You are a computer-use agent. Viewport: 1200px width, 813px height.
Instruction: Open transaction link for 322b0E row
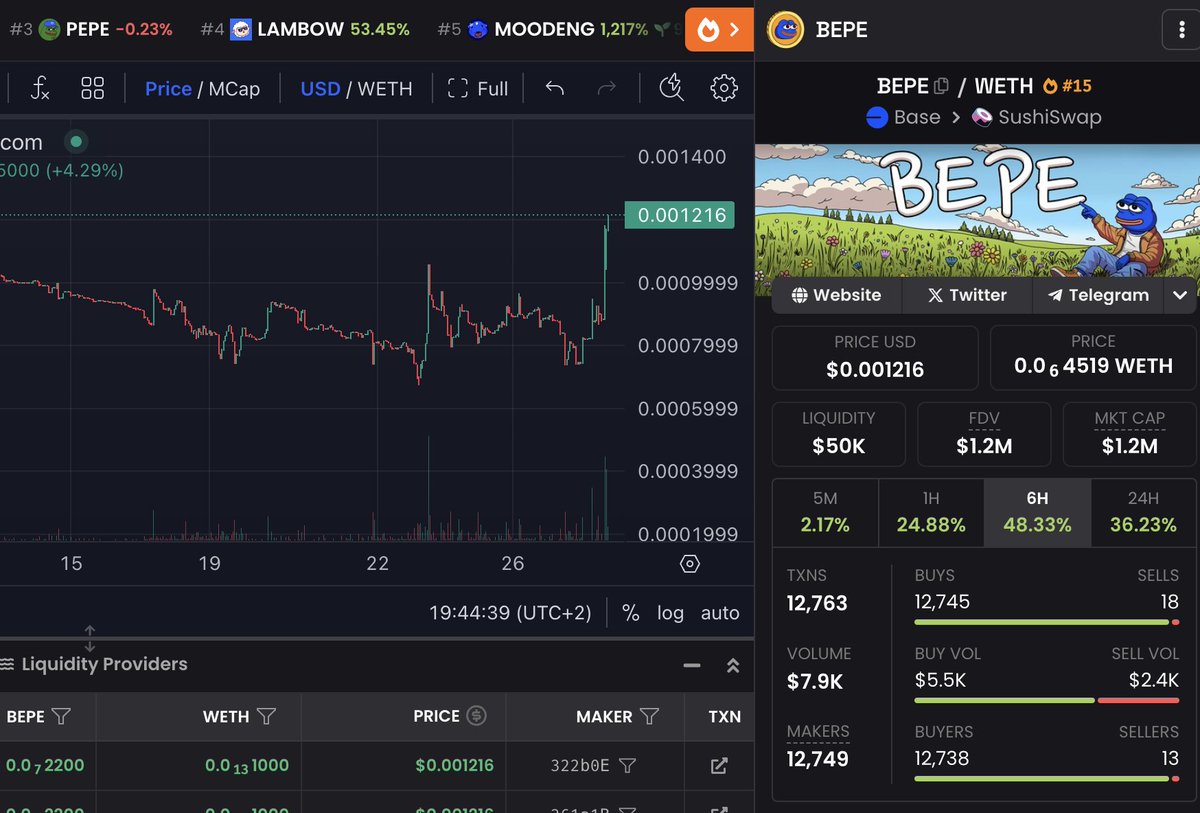point(719,766)
